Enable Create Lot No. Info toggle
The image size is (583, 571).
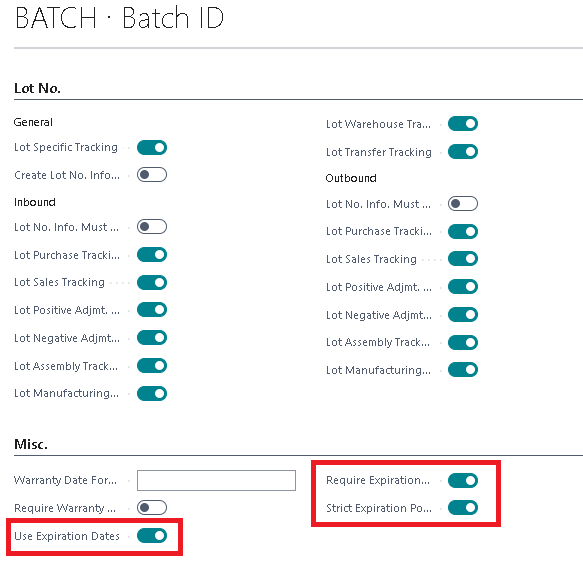152,175
